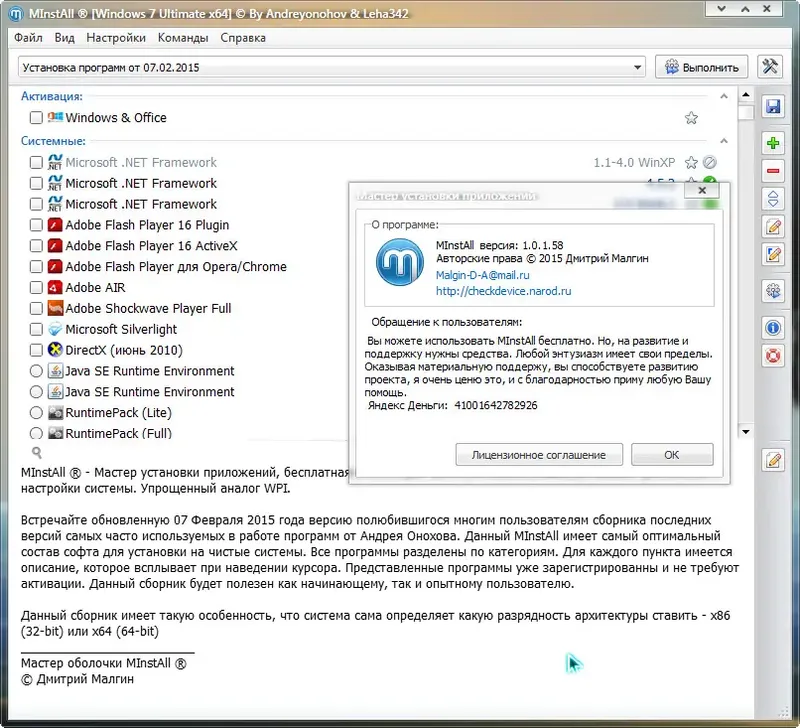This screenshot has height=728, width=800.
Task: Click the Save icon in the right sidebar
Action: coord(772,106)
